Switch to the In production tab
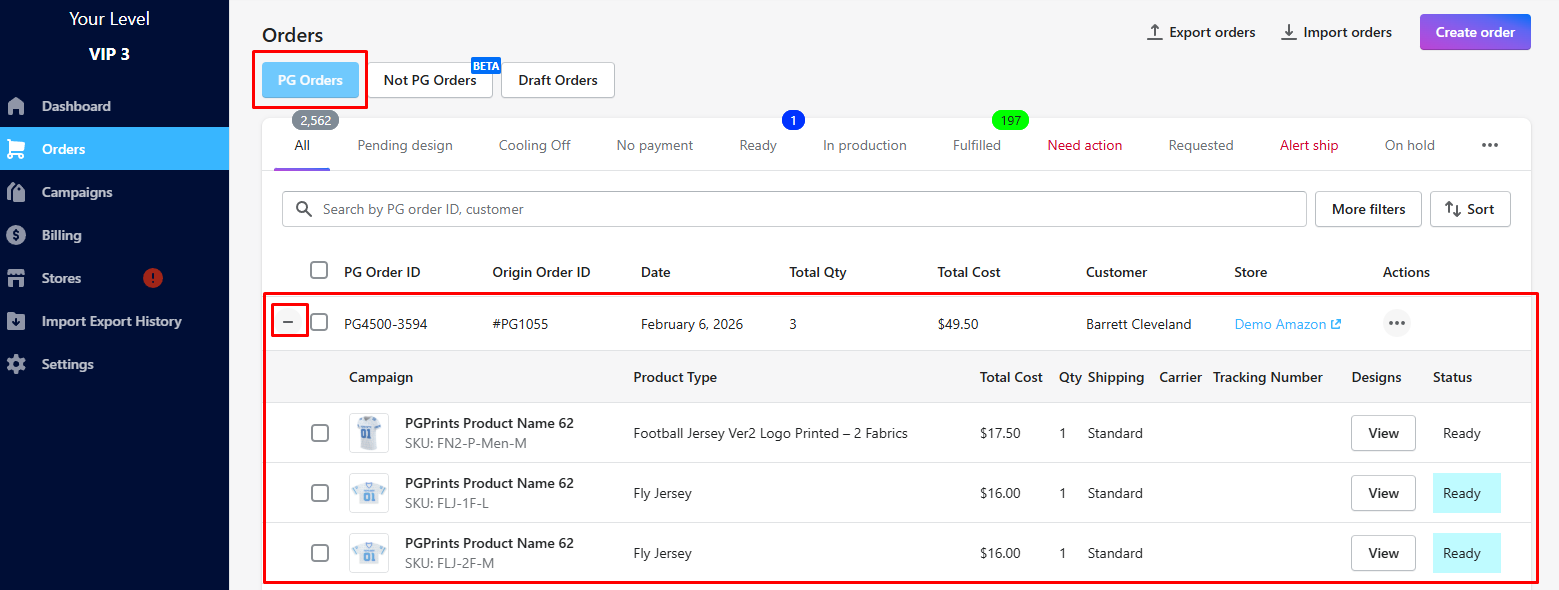This screenshot has height=590, width=1559. (864, 145)
